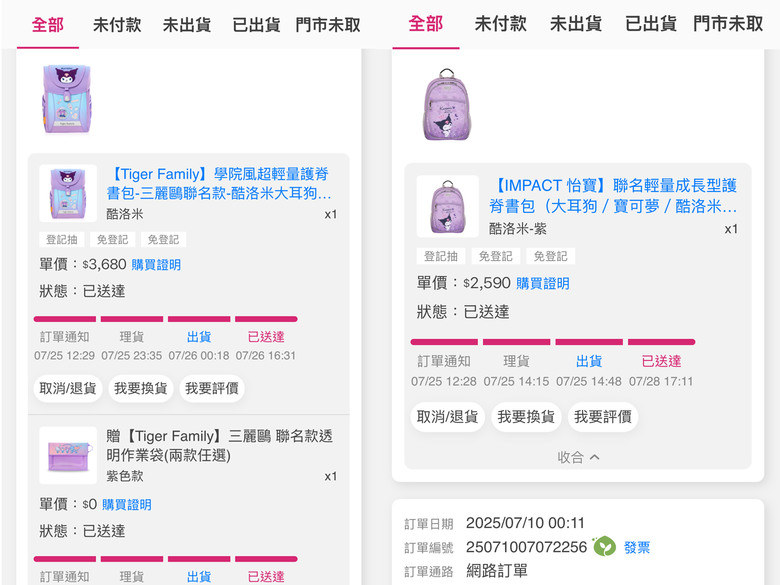The image size is (780, 585).
Task: Open 發票 link for order 25071007072256
Action: tap(637, 548)
